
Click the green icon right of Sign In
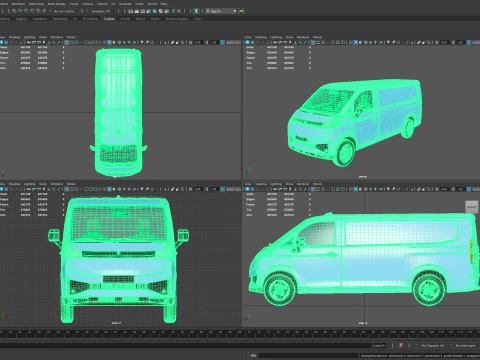[241, 11]
